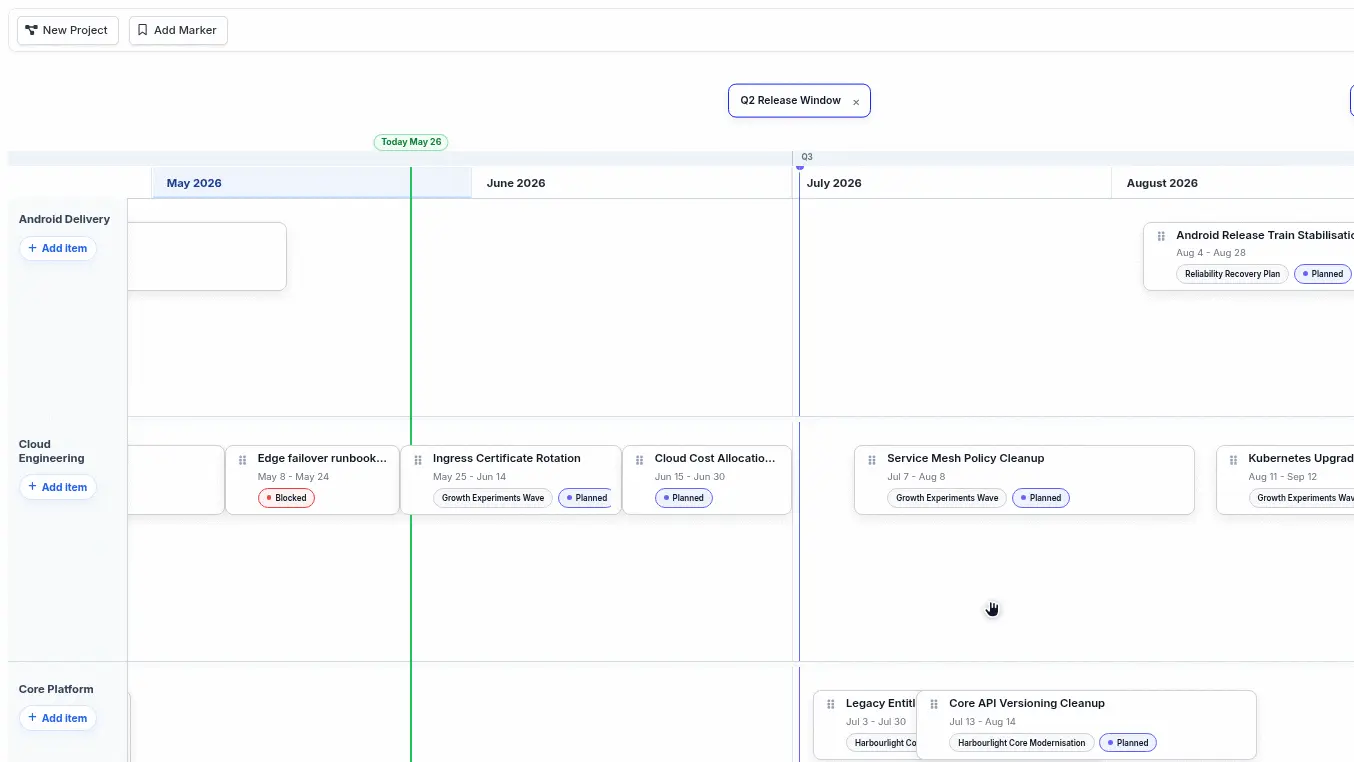Screen dimensions: 1354x762
Task: Select the August 2026 month header
Action: pyautogui.click(x=1232, y=183)
